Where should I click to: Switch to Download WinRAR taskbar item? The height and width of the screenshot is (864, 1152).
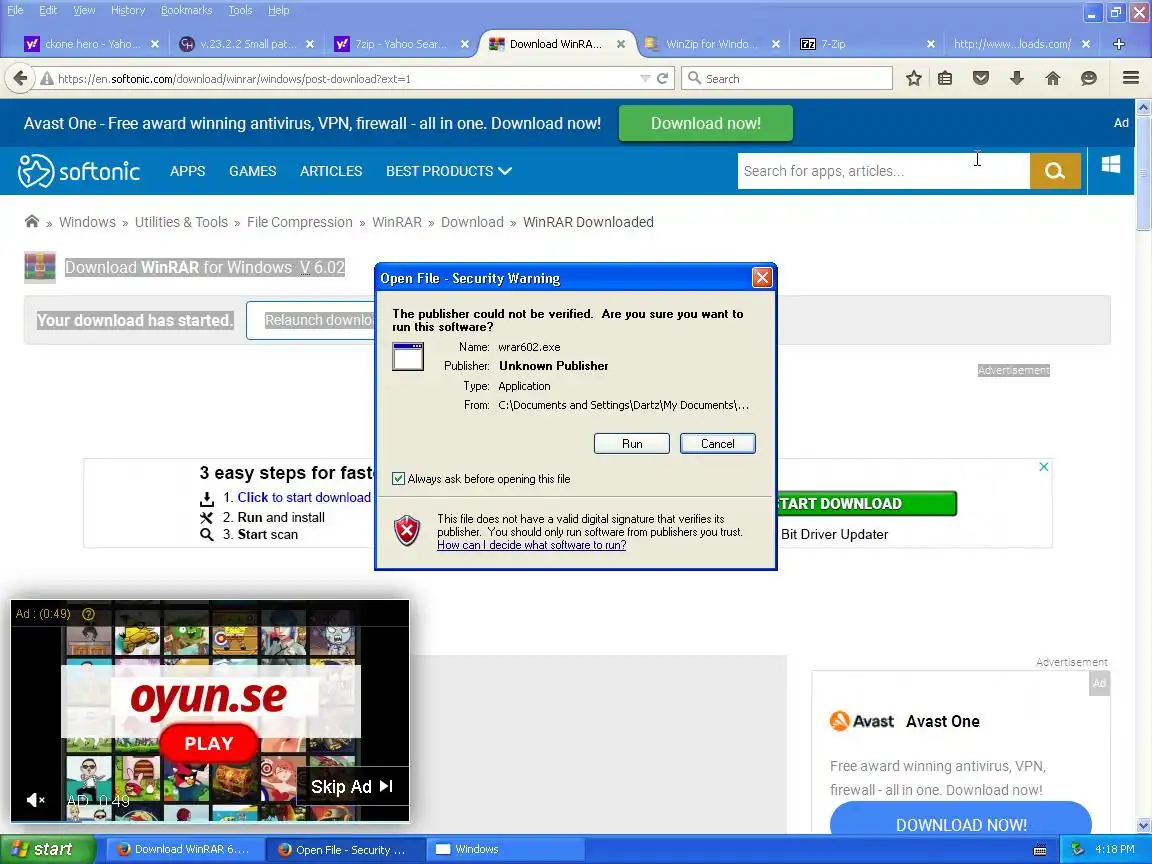184,849
